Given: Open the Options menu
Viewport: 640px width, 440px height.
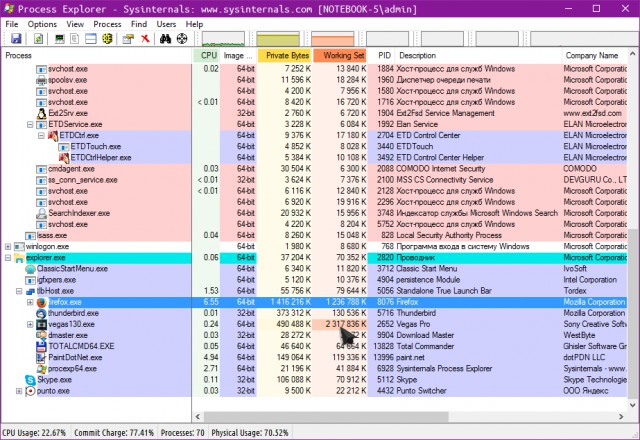Looking at the screenshot, I should pyautogui.click(x=42, y=24).
